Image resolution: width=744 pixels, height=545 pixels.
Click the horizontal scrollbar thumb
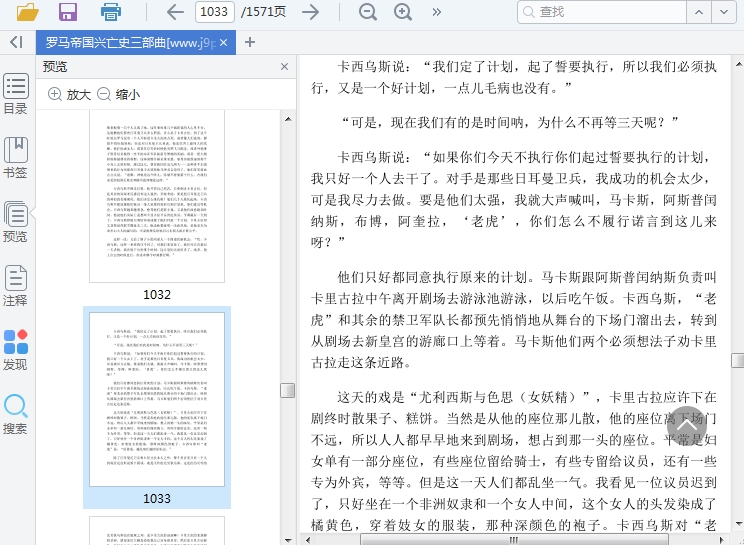tap(514, 540)
